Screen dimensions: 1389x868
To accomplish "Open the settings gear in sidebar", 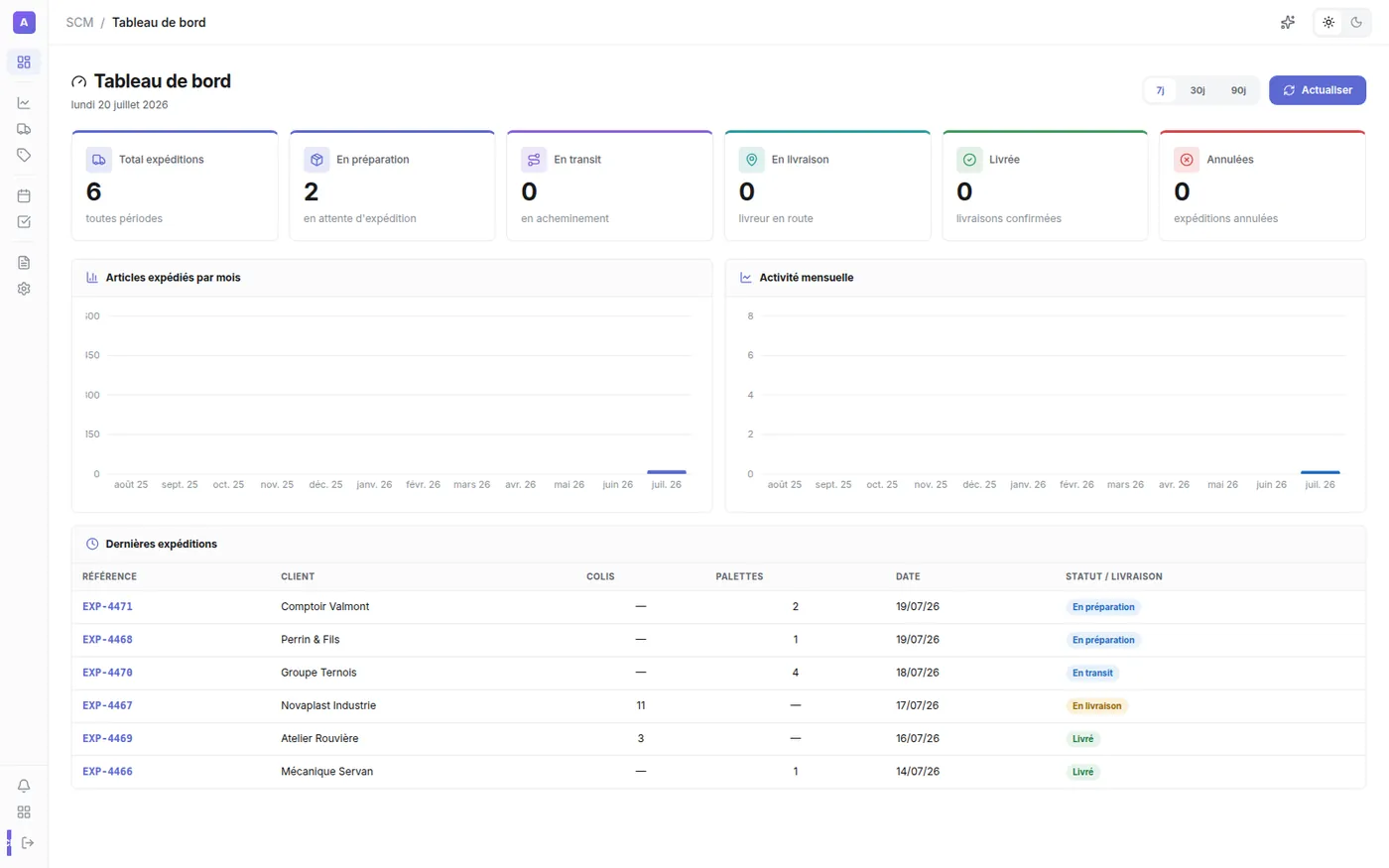I will pyautogui.click(x=24, y=289).
